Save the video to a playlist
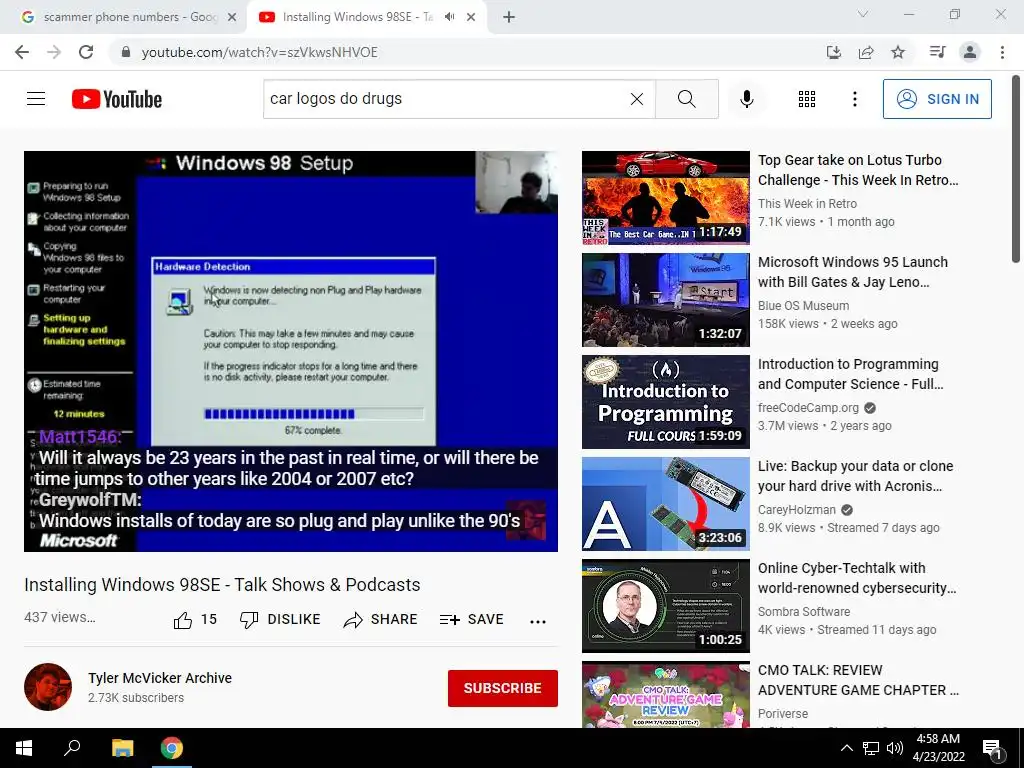 pos(472,620)
